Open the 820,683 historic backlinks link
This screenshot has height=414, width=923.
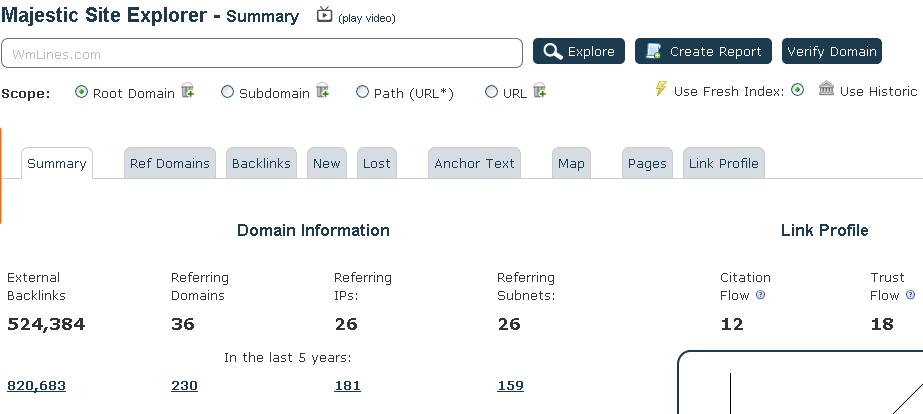(36, 386)
